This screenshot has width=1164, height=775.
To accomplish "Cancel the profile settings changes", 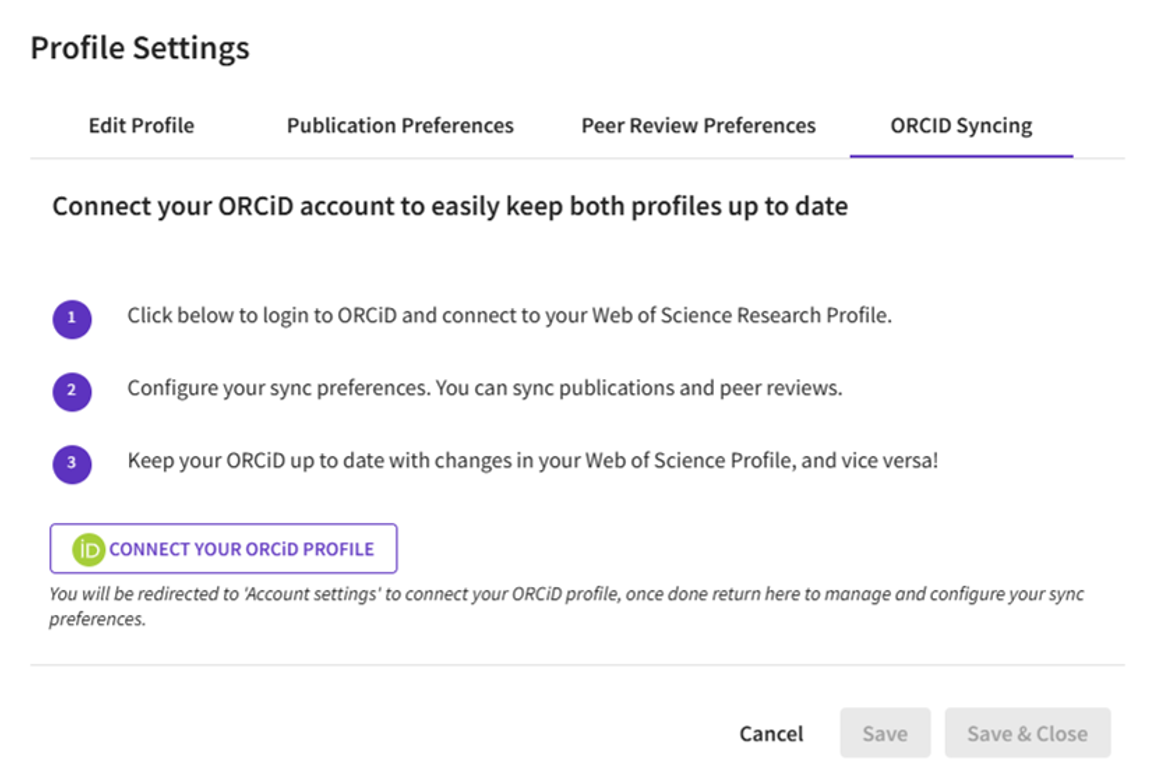I will (x=771, y=734).
